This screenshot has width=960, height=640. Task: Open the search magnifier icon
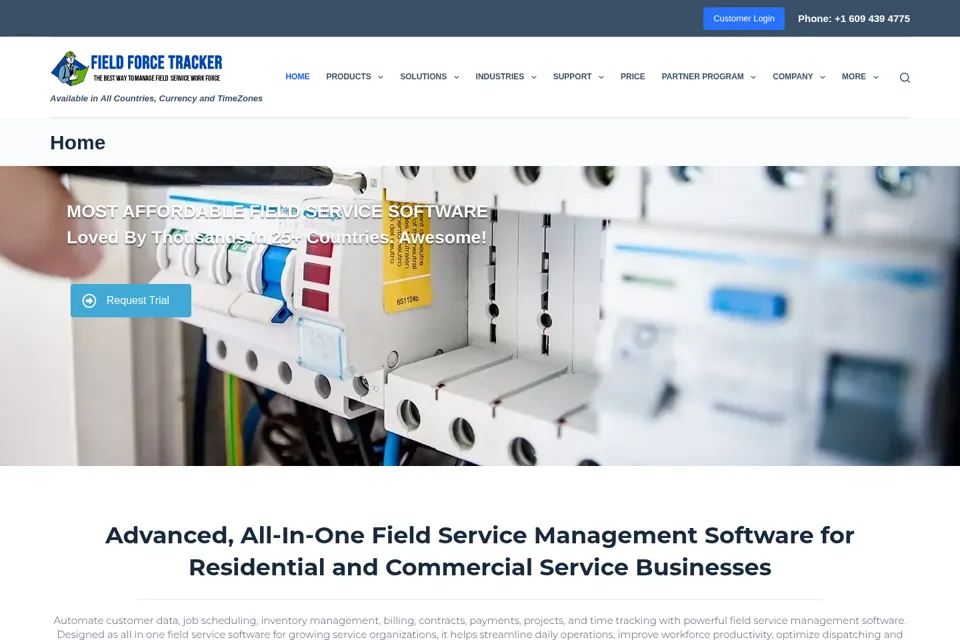pos(904,77)
